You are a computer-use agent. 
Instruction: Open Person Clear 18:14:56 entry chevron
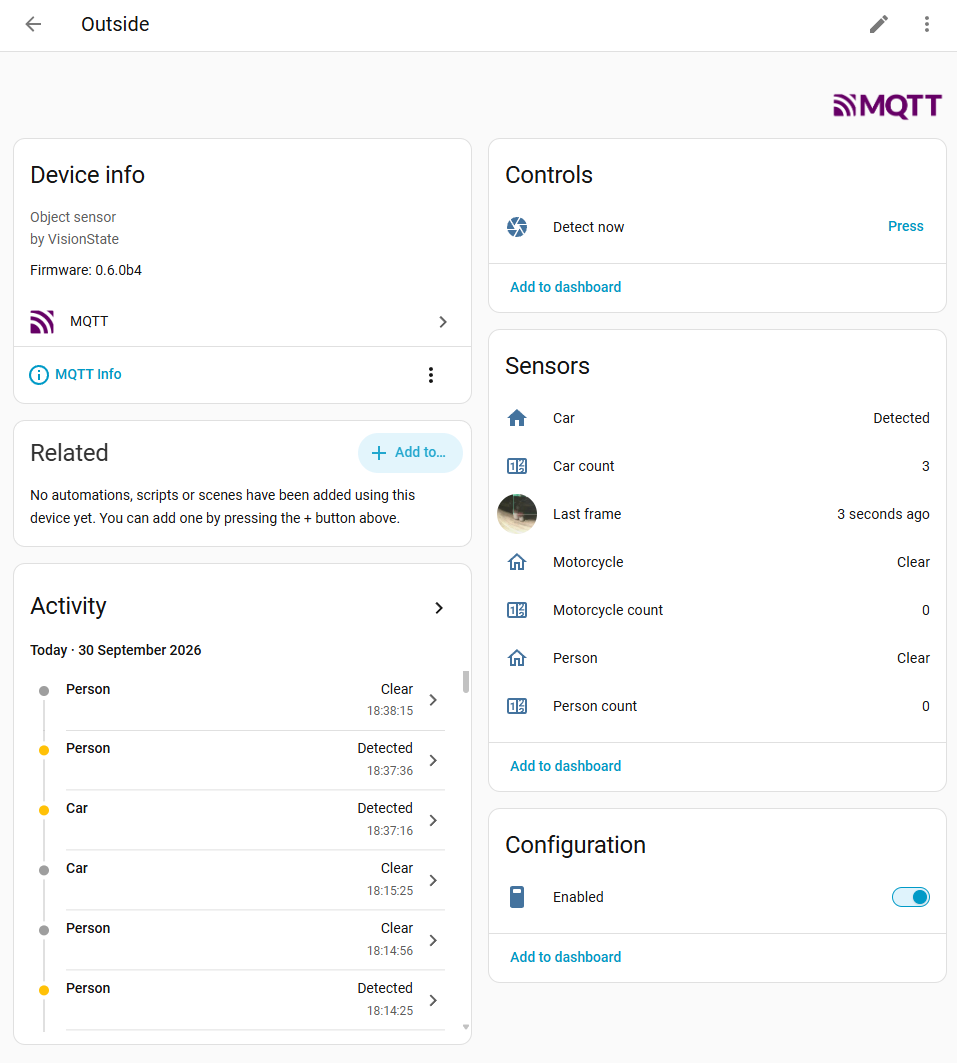pos(433,940)
